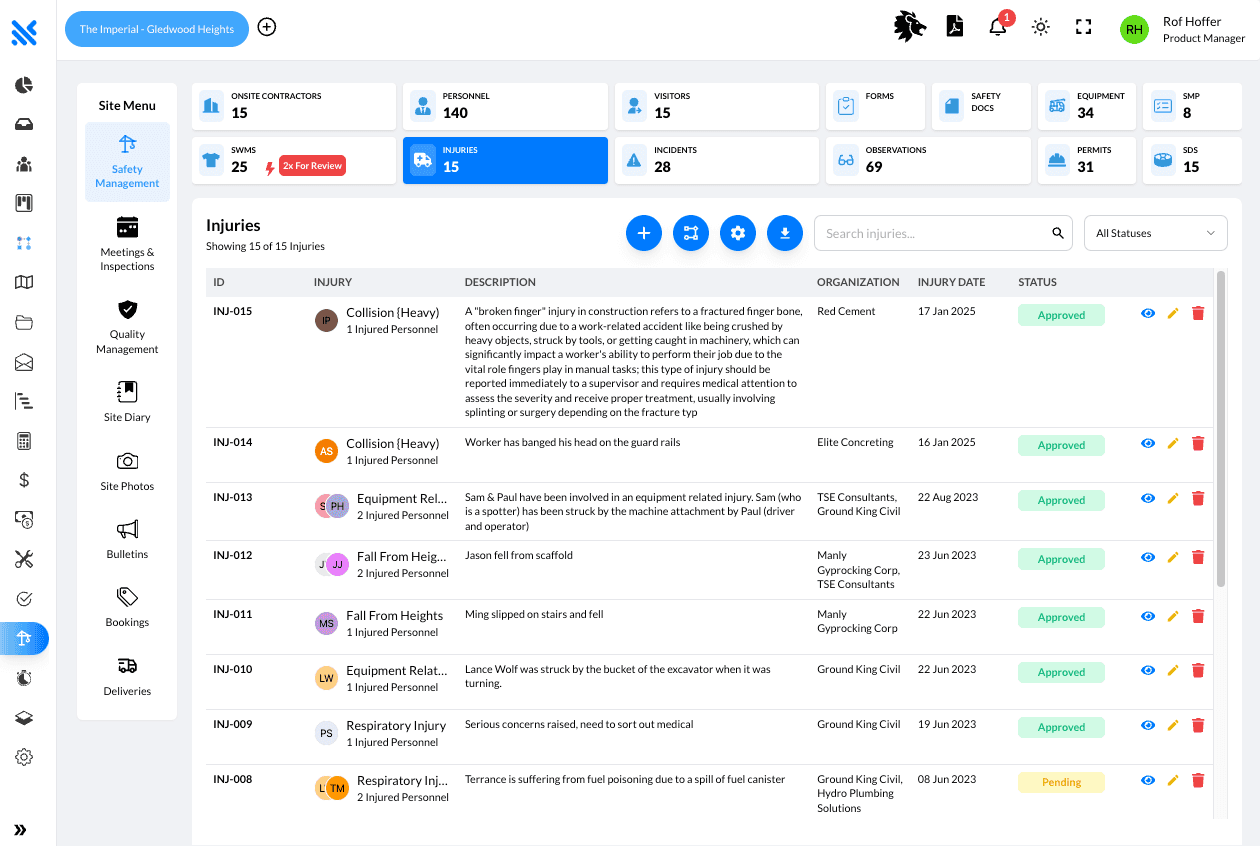Download the injuries list
The height and width of the screenshot is (846, 1260).
(x=785, y=233)
